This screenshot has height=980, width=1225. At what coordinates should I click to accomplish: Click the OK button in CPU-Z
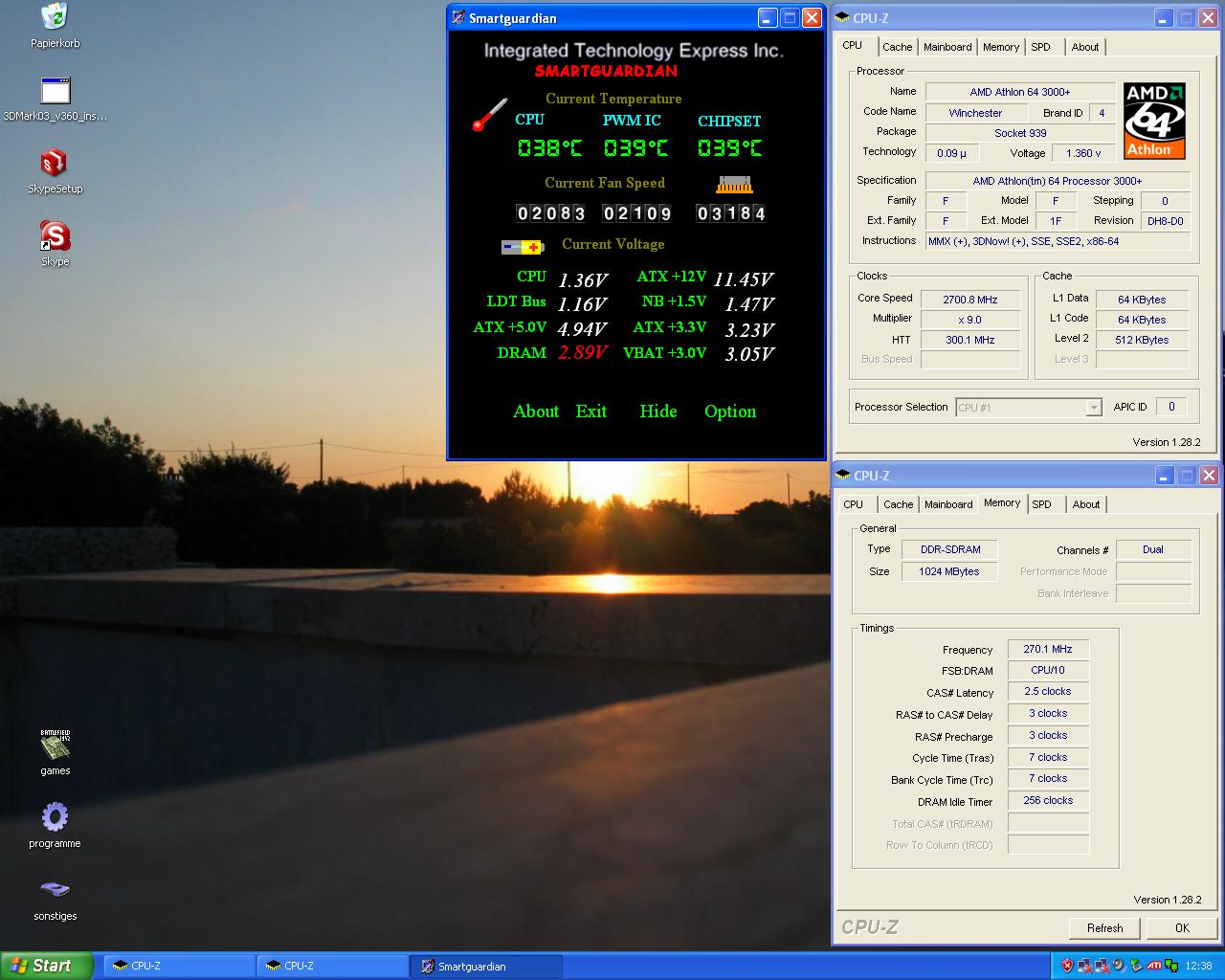1182,927
